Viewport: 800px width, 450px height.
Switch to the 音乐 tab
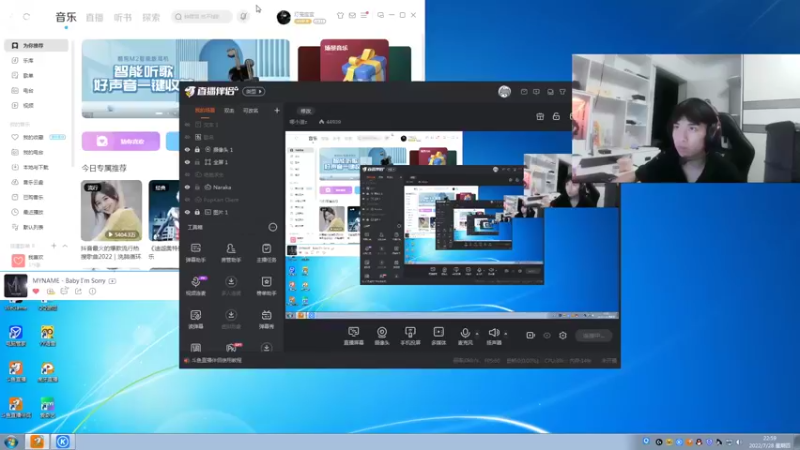tap(66, 17)
